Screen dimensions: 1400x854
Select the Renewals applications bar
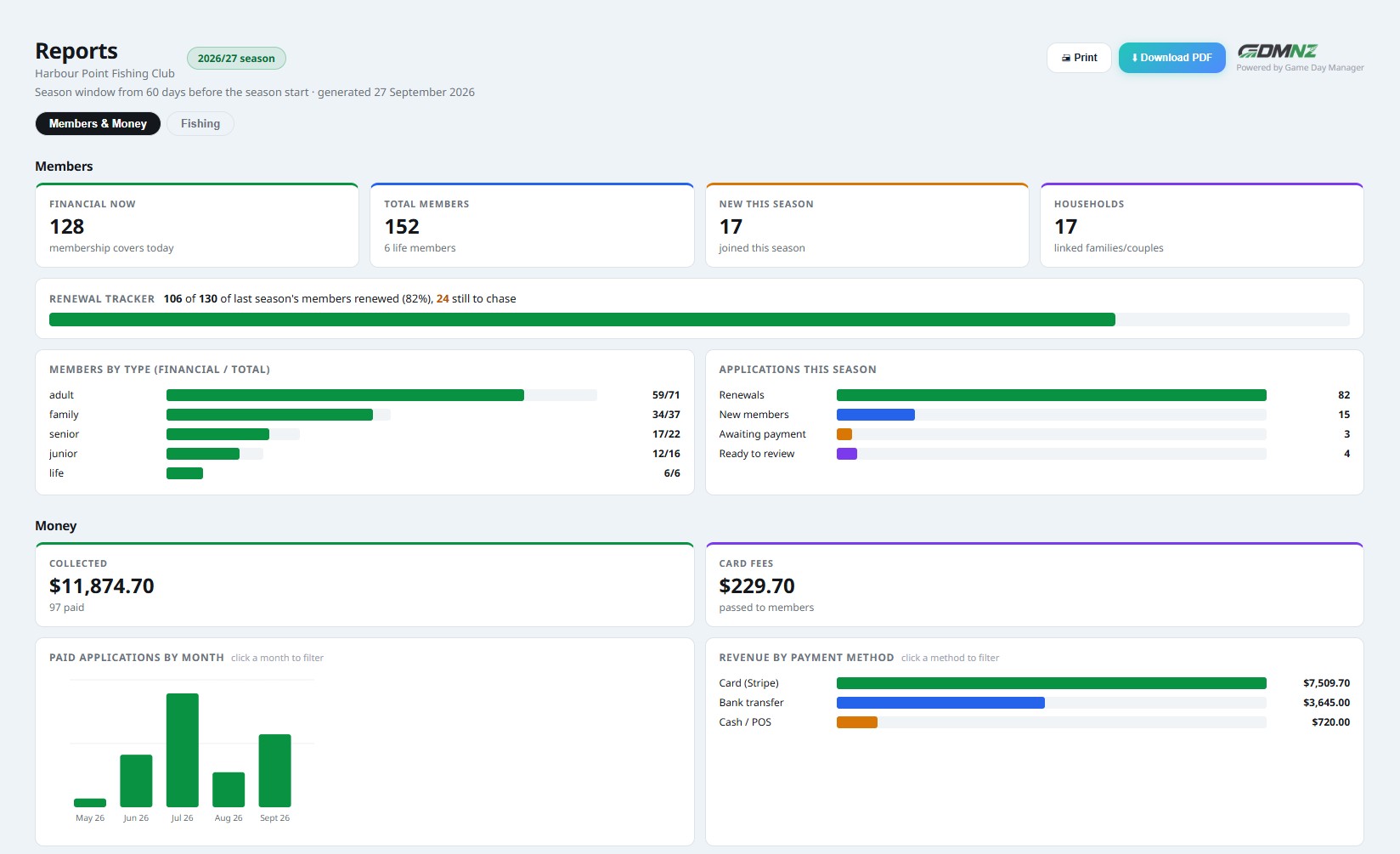click(1051, 395)
